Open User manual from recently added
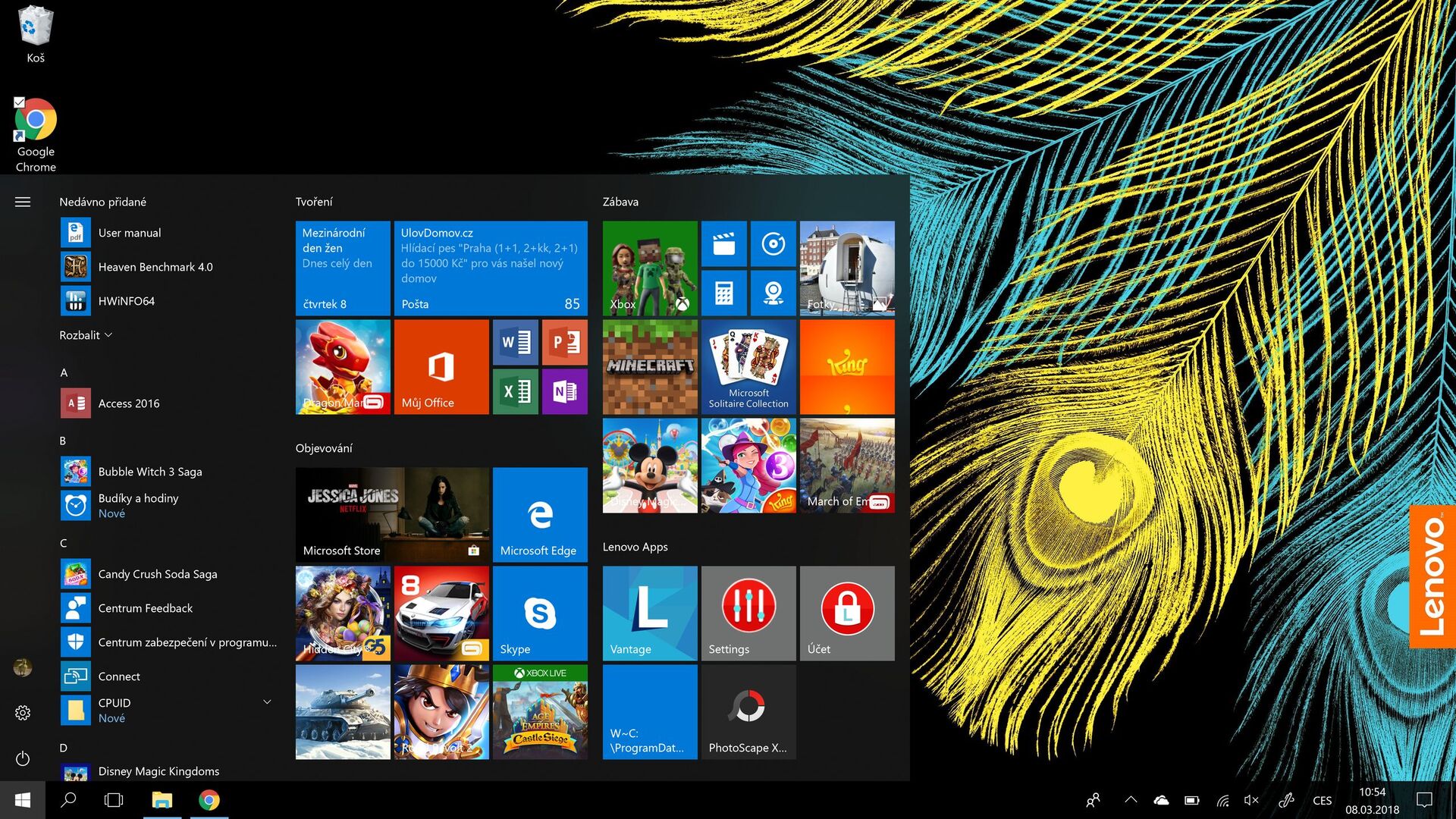Screen dimensions: 1456x819 pyautogui.click(x=130, y=232)
